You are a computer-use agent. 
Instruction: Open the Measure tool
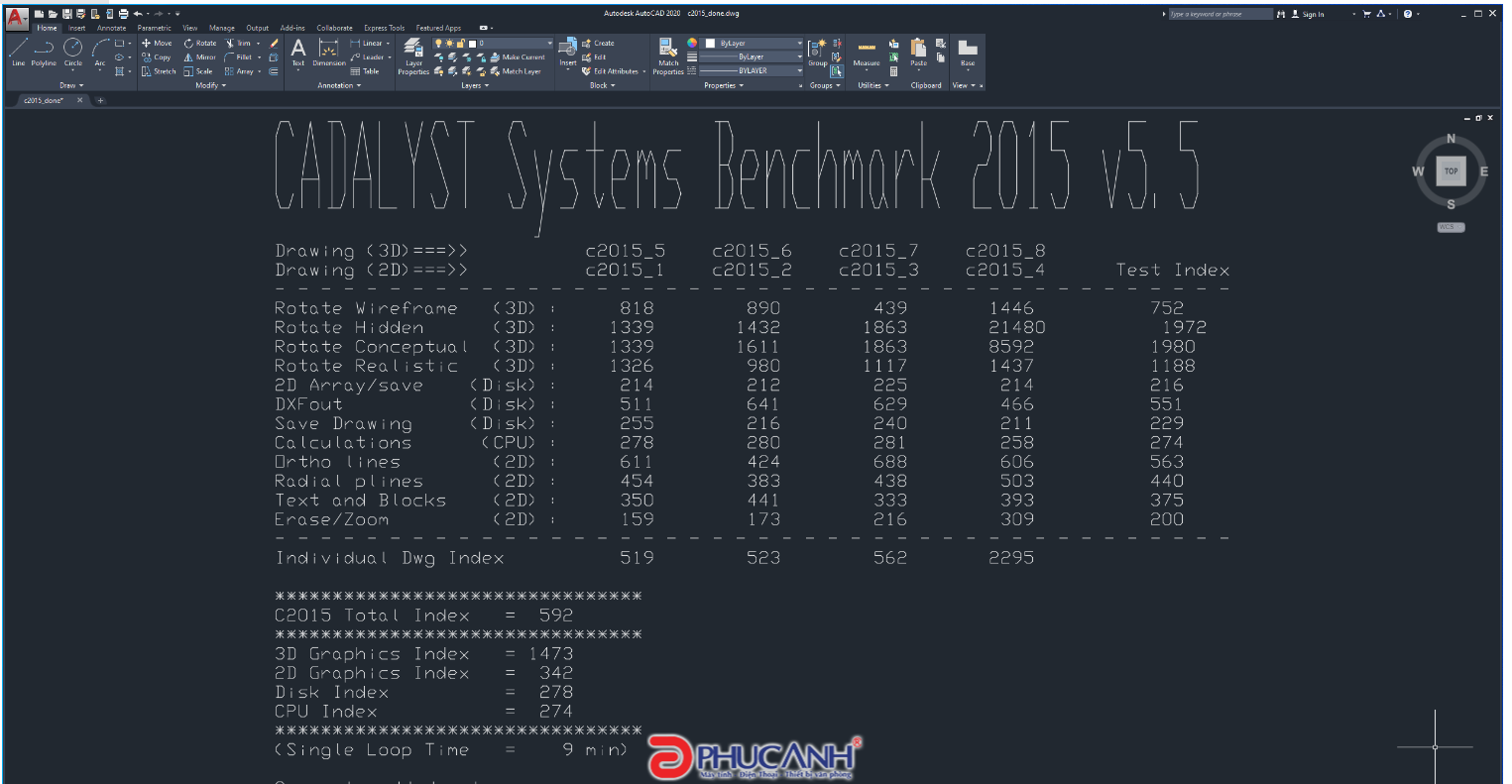(x=867, y=54)
